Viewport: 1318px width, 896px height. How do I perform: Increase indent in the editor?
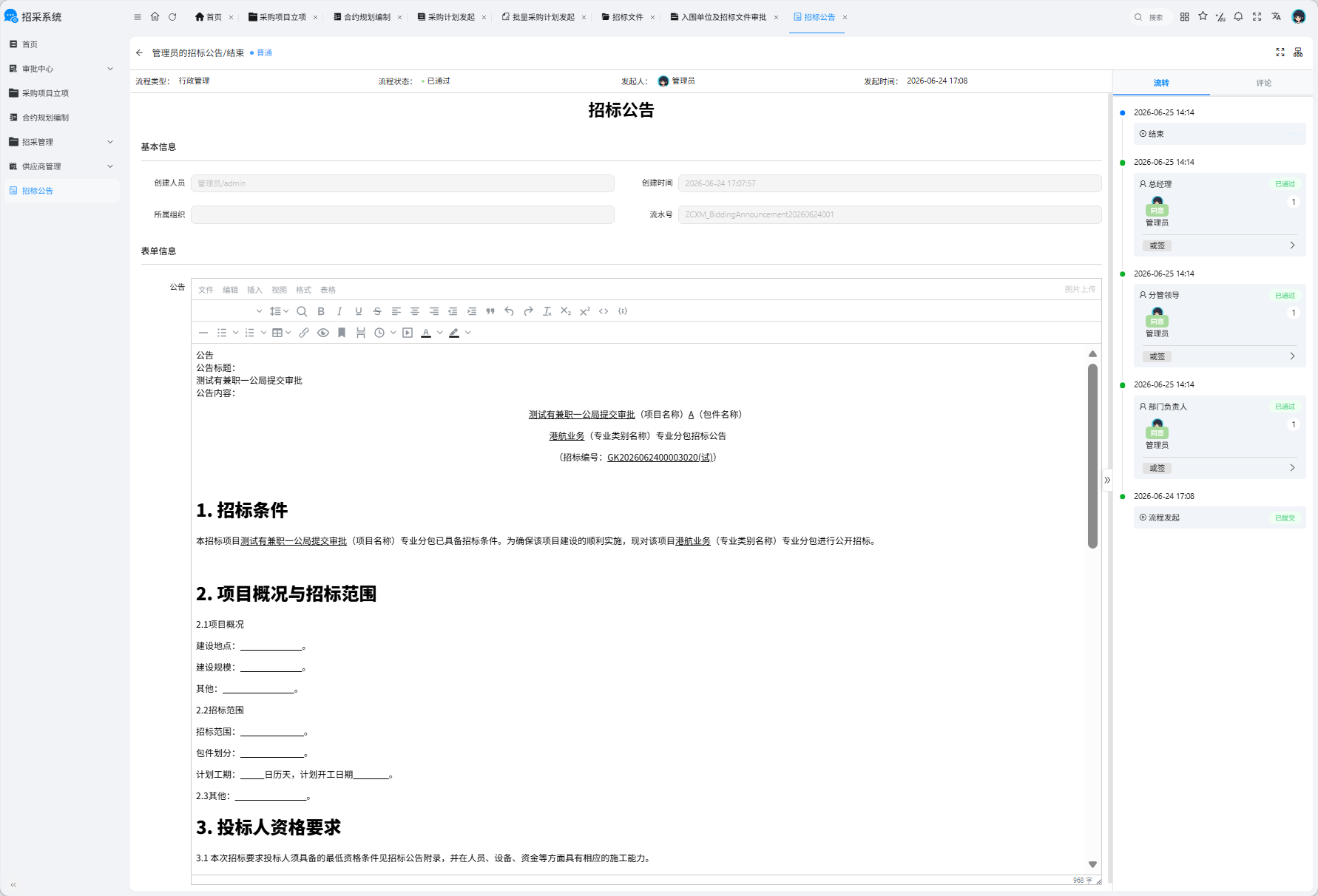point(472,311)
